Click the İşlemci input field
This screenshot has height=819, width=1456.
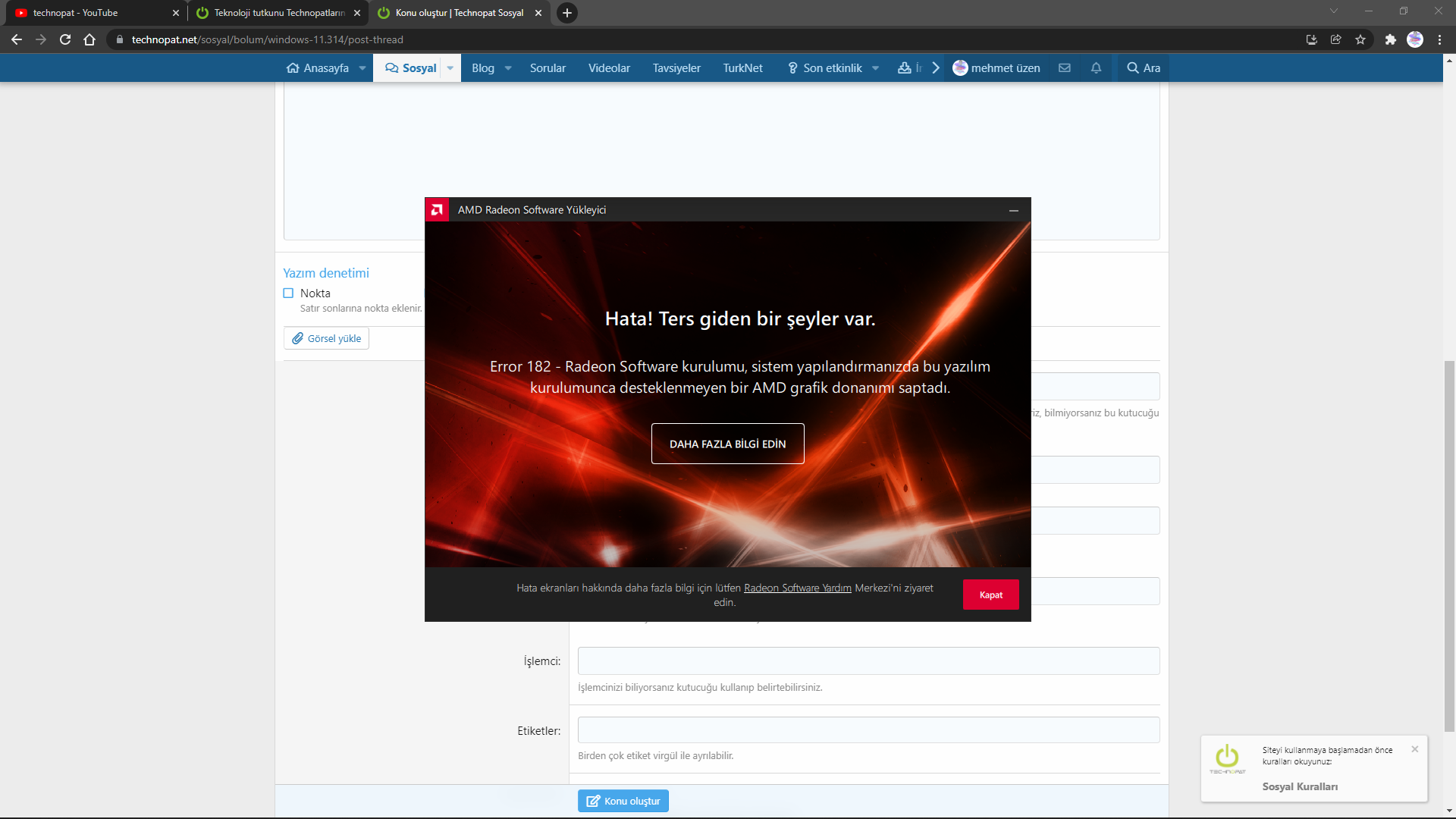868,661
